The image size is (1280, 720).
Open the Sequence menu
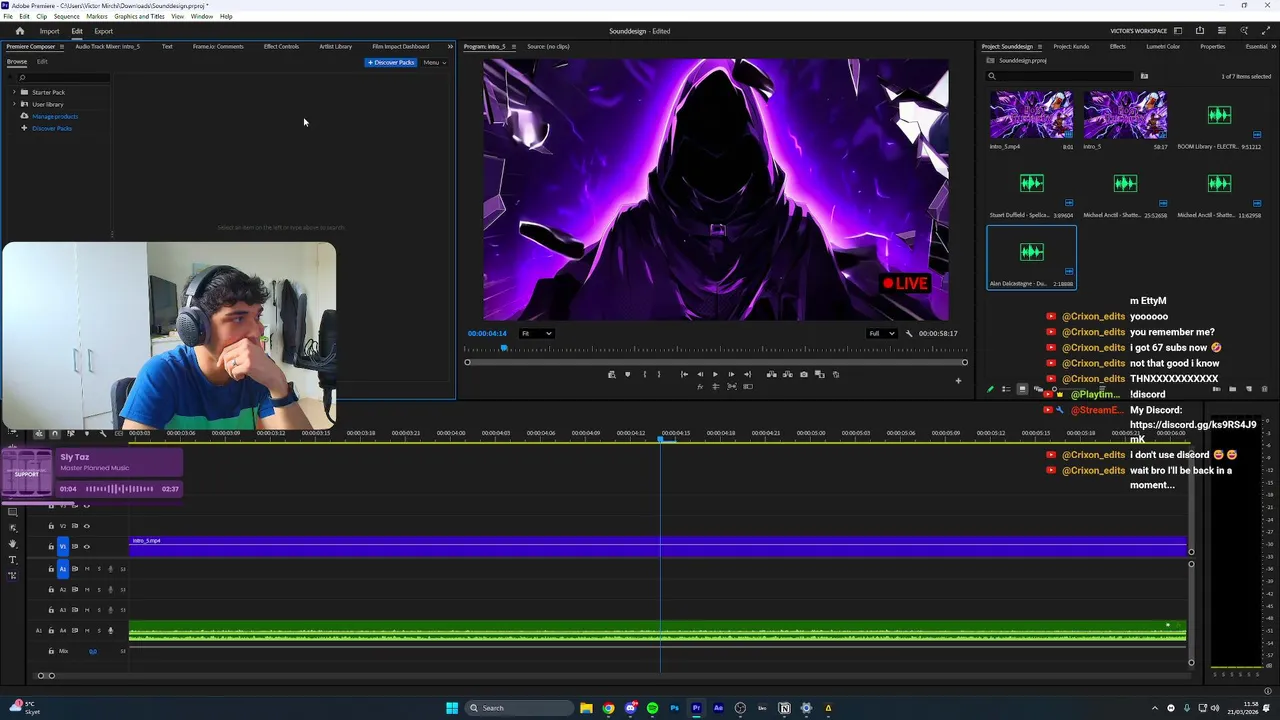[x=66, y=16]
